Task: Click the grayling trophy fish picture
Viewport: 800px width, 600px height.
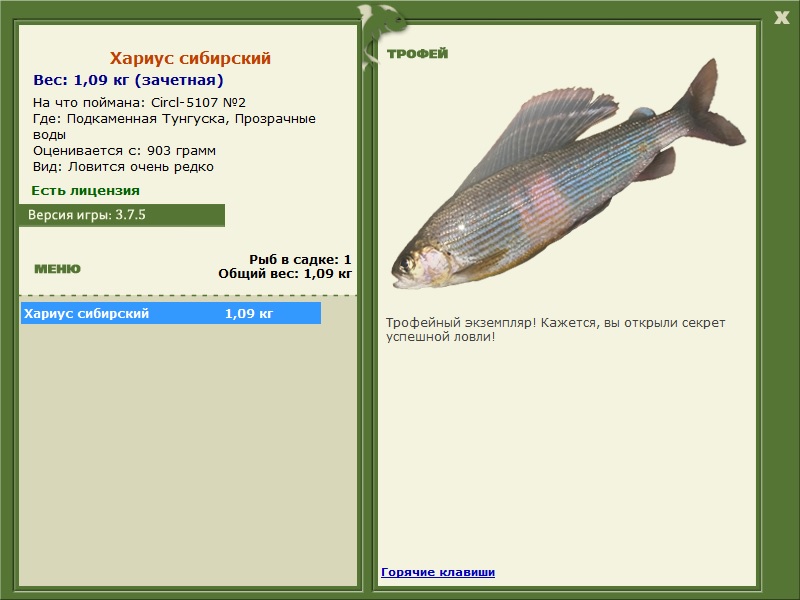Action: tap(568, 173)
